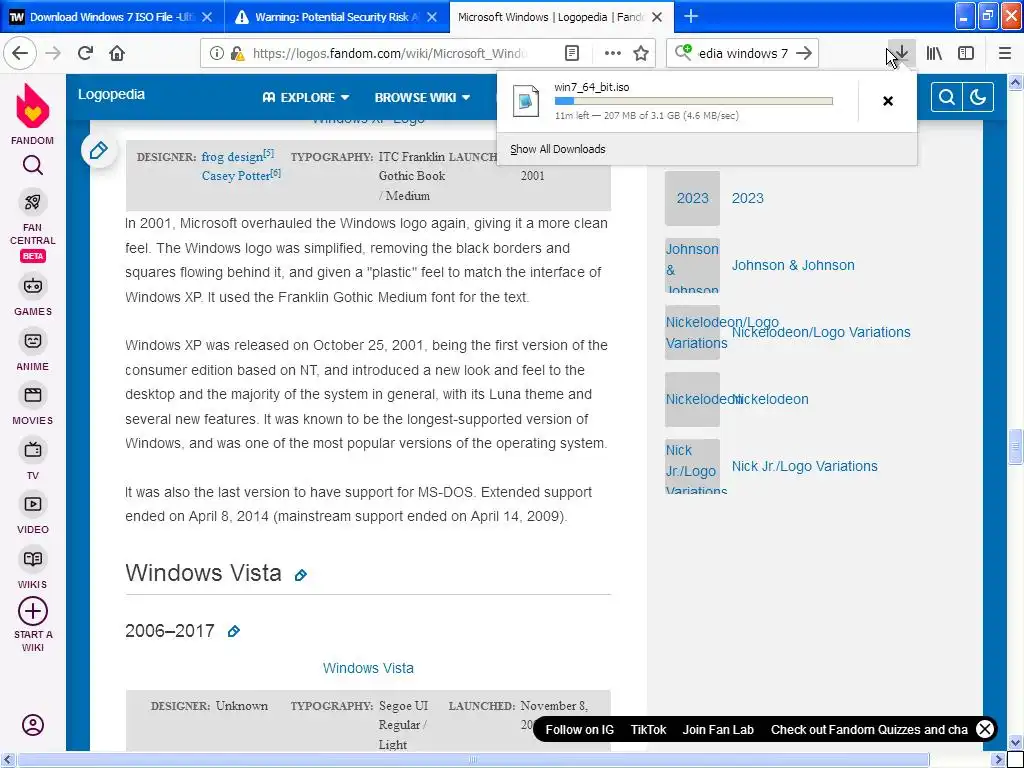Open Nick Jr./Logo Variations article link
Screen dimensions: 1024x768
point(804,466)
